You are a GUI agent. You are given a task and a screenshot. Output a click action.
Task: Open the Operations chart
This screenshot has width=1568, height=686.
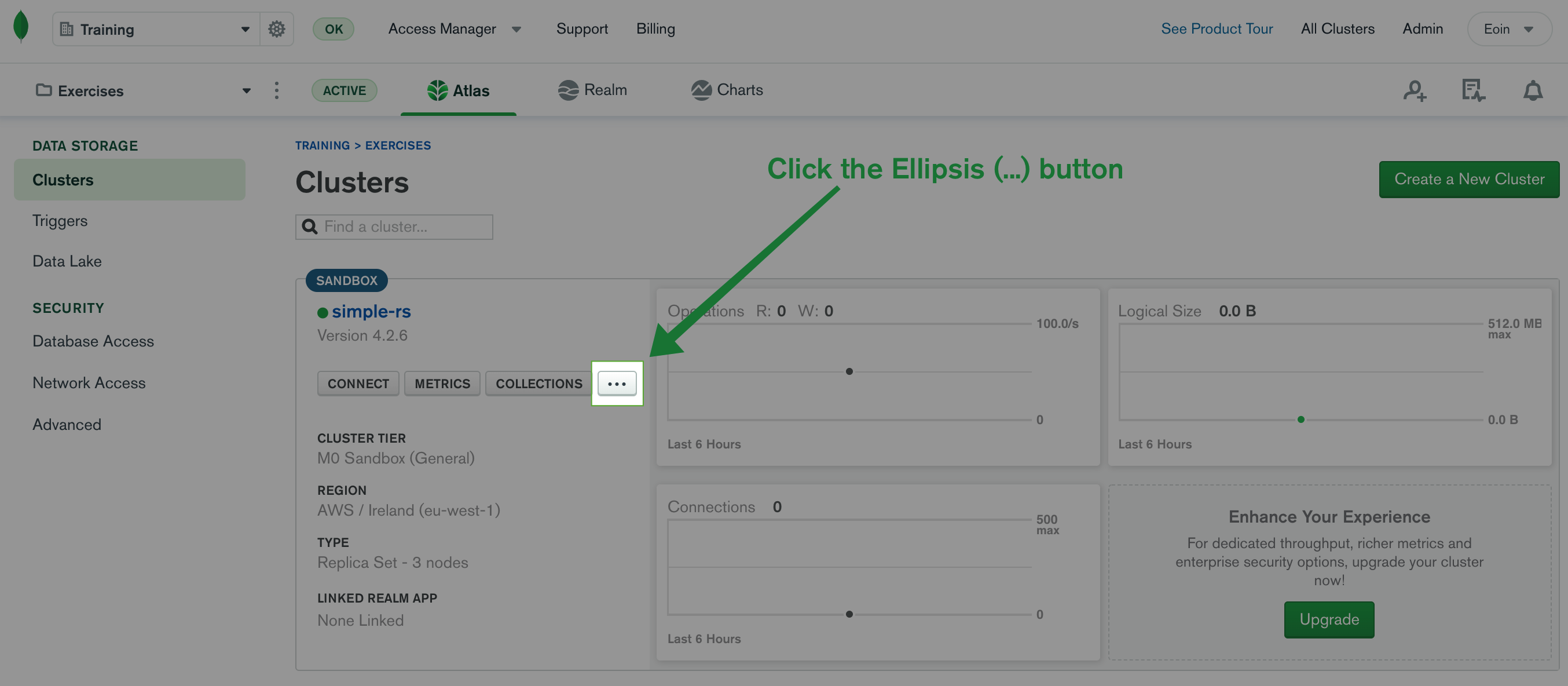[x=878, y=377]
